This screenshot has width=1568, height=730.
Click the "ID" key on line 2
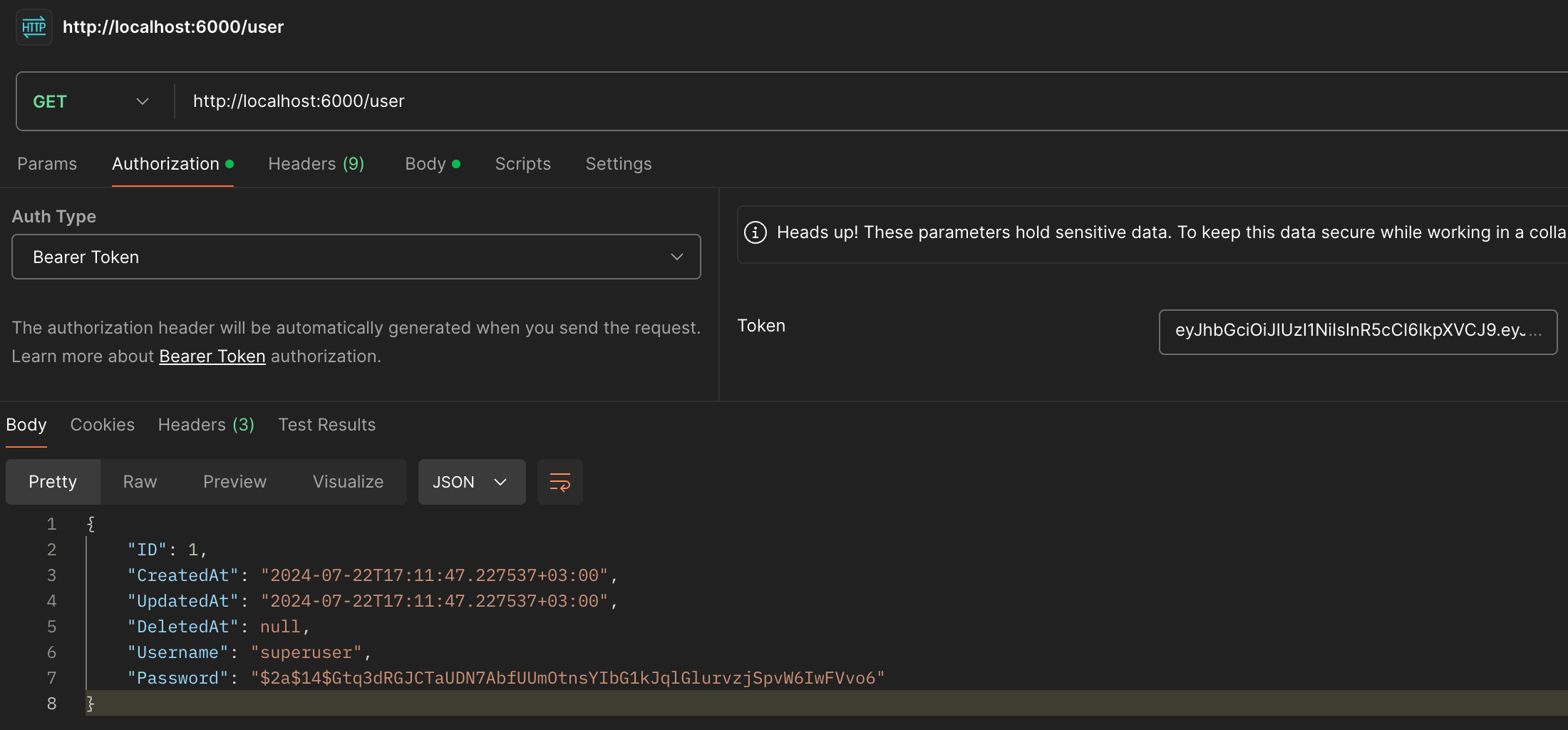[x=147, y=550]
